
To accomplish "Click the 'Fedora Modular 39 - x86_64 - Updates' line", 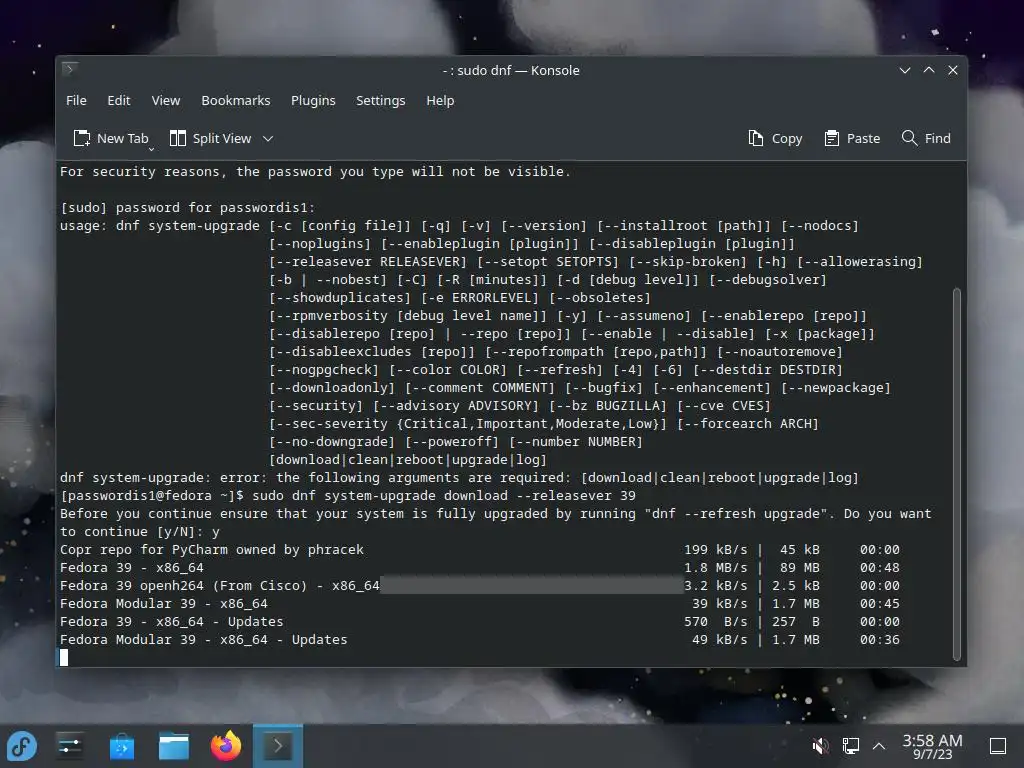I will coord(204,640).
